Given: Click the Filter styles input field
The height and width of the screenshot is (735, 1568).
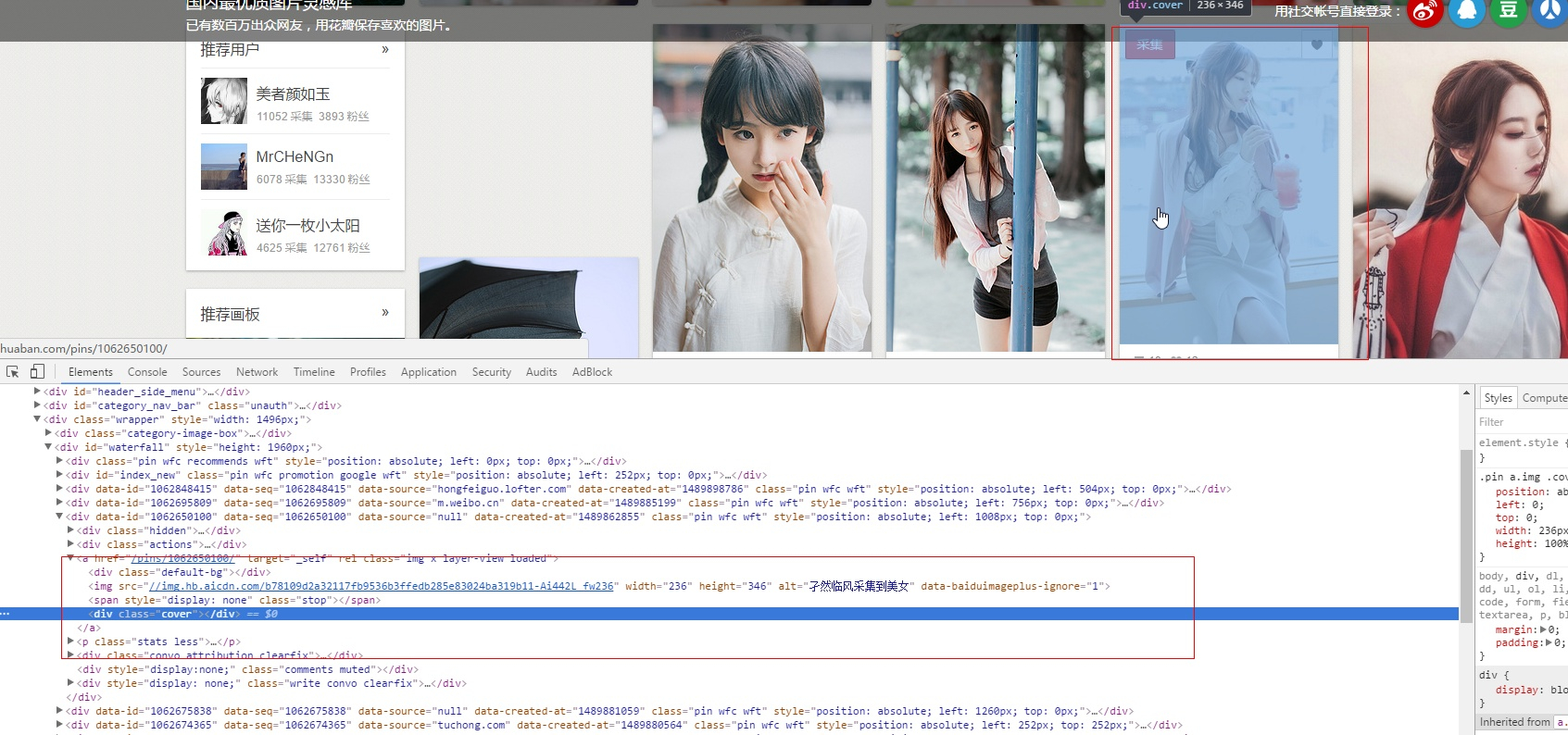Looking at the screenshot, I should click(1519, 422).
